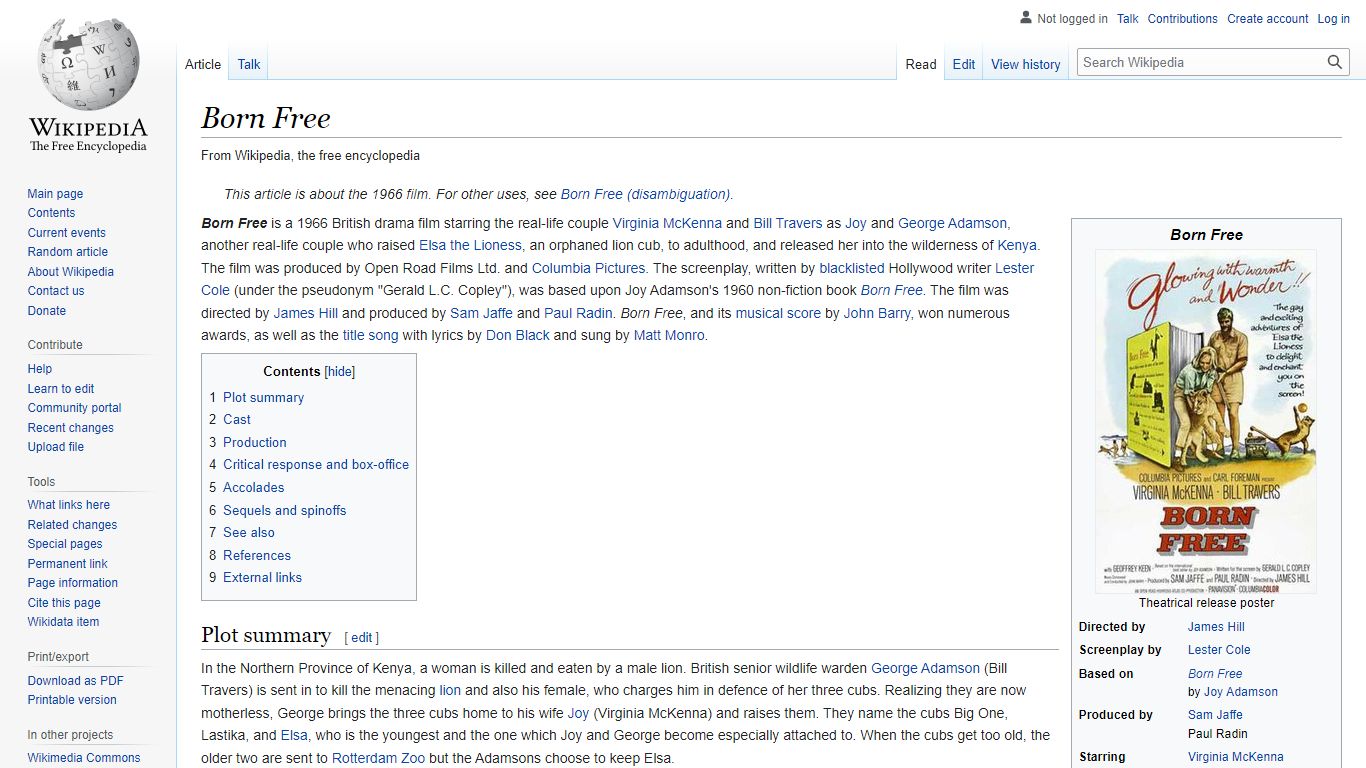
Task: Open the Virginia McKenna link in the intro
Action: (x=667, y=223)
